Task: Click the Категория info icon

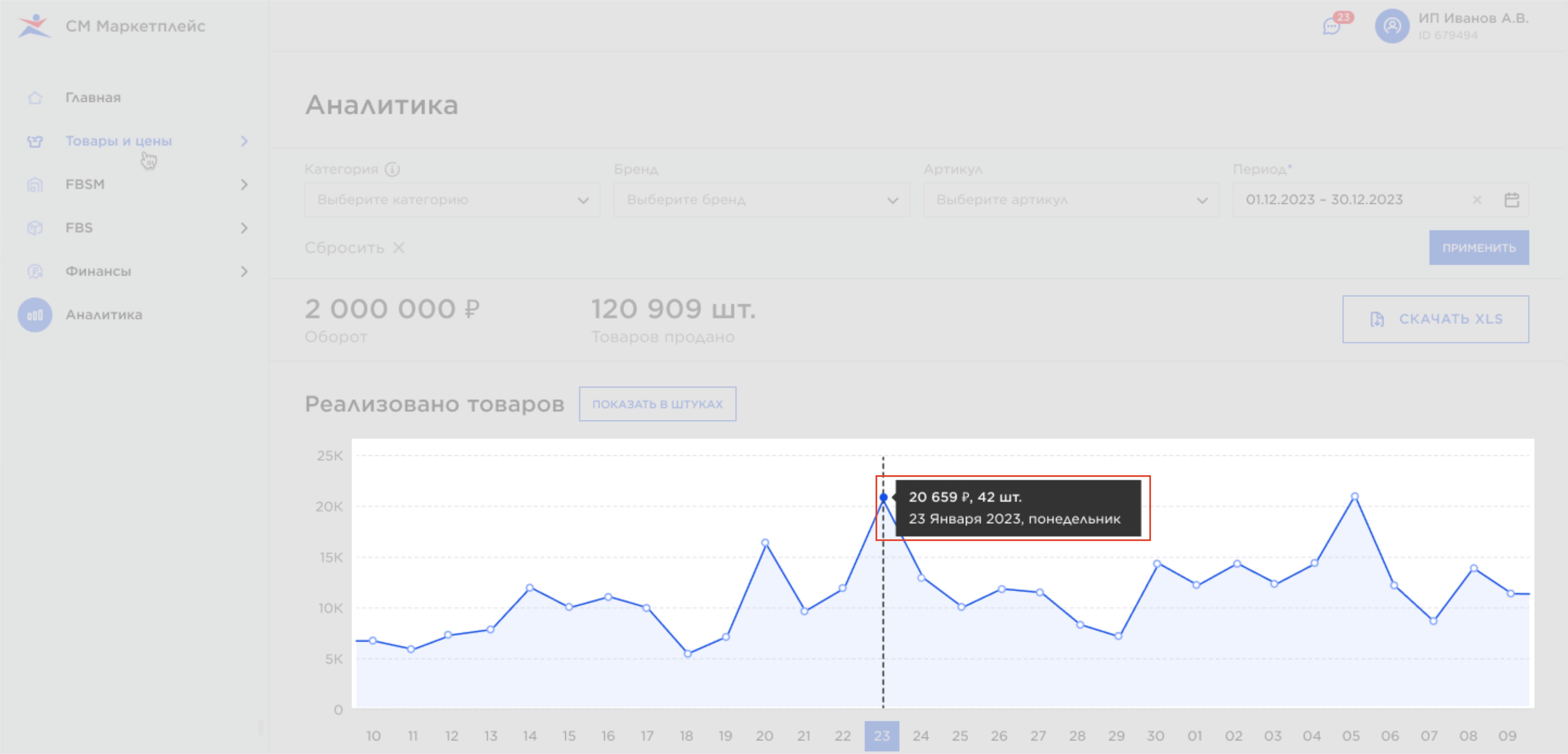Action: pos(393,169)
